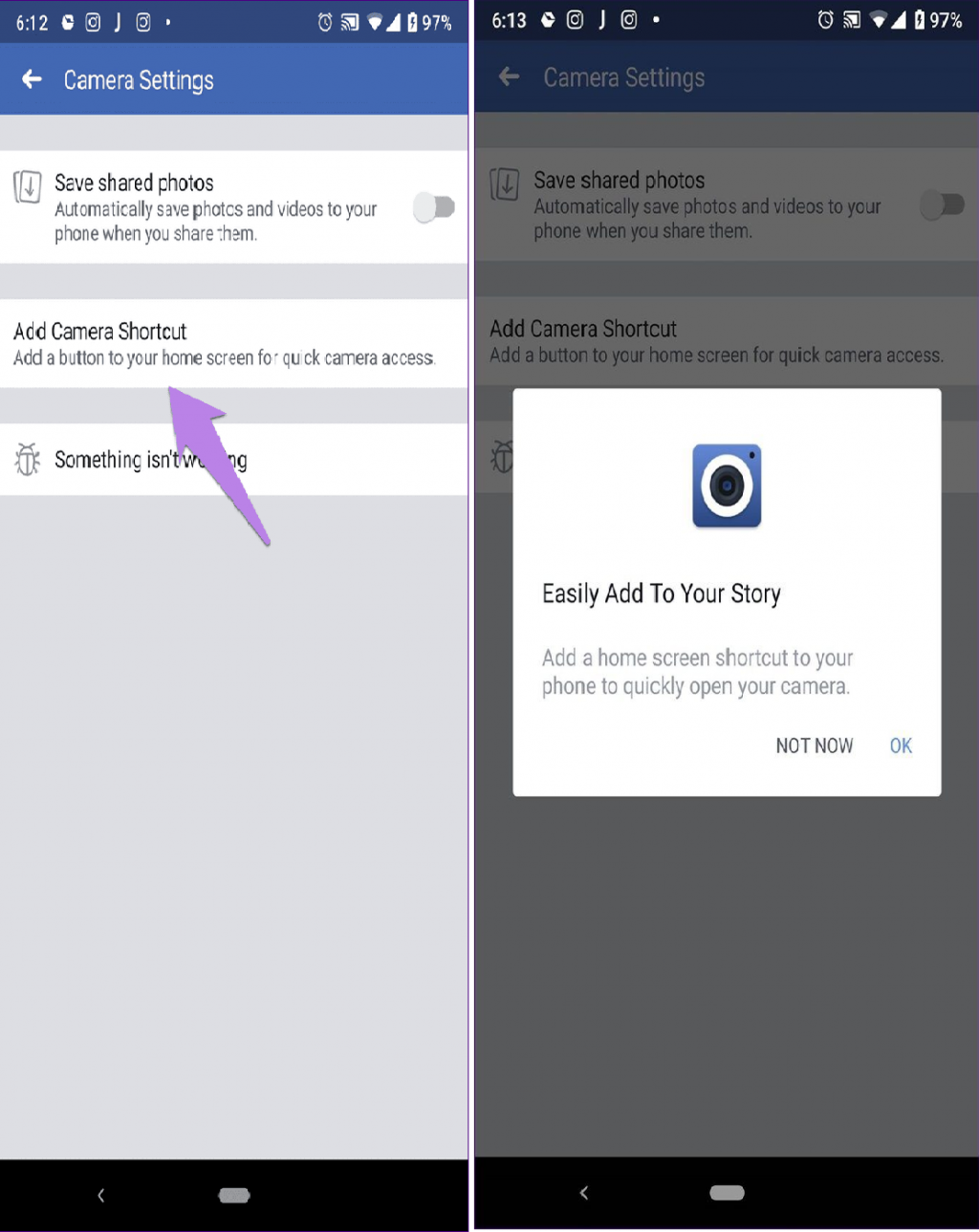Click the 6:13 clock in status bar

509,19
